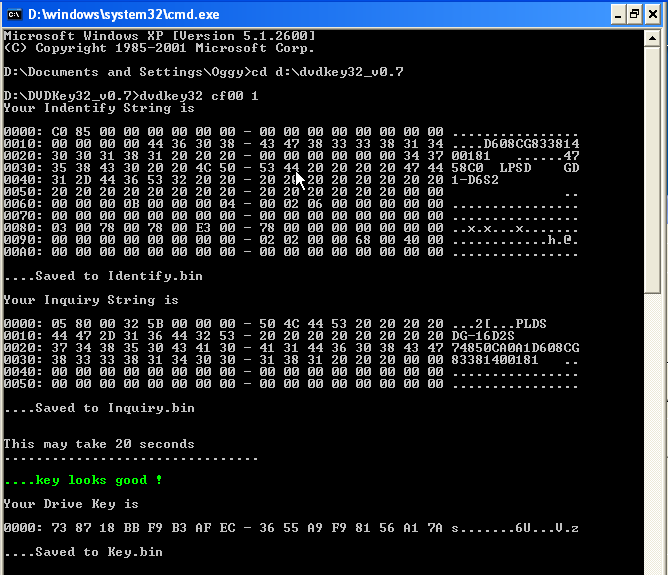The height and width of the screenshot is (575, 668).
Task: Open the cmd.exe system menu icon
Action: [x=14, y=14]
